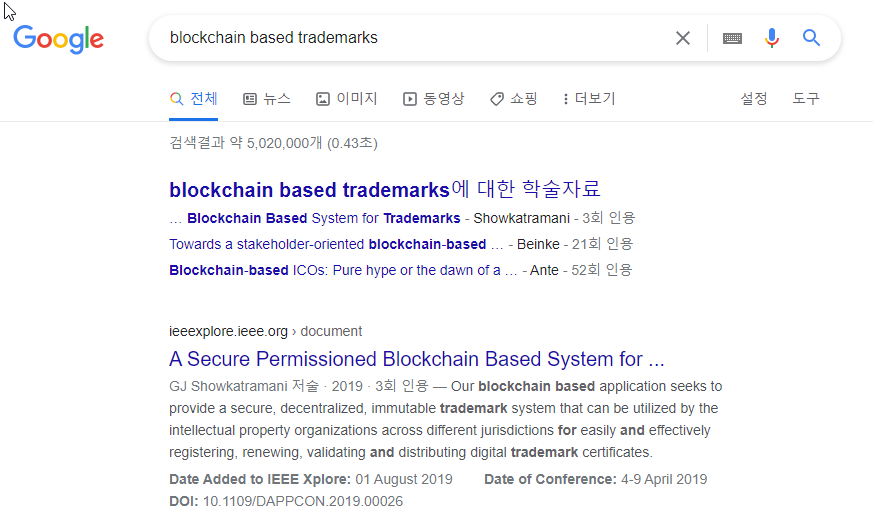Open 도구 (Tools) filter options
Image resolution: width=873 pixels, height=531 pixels.
click(x=806, y=99)
